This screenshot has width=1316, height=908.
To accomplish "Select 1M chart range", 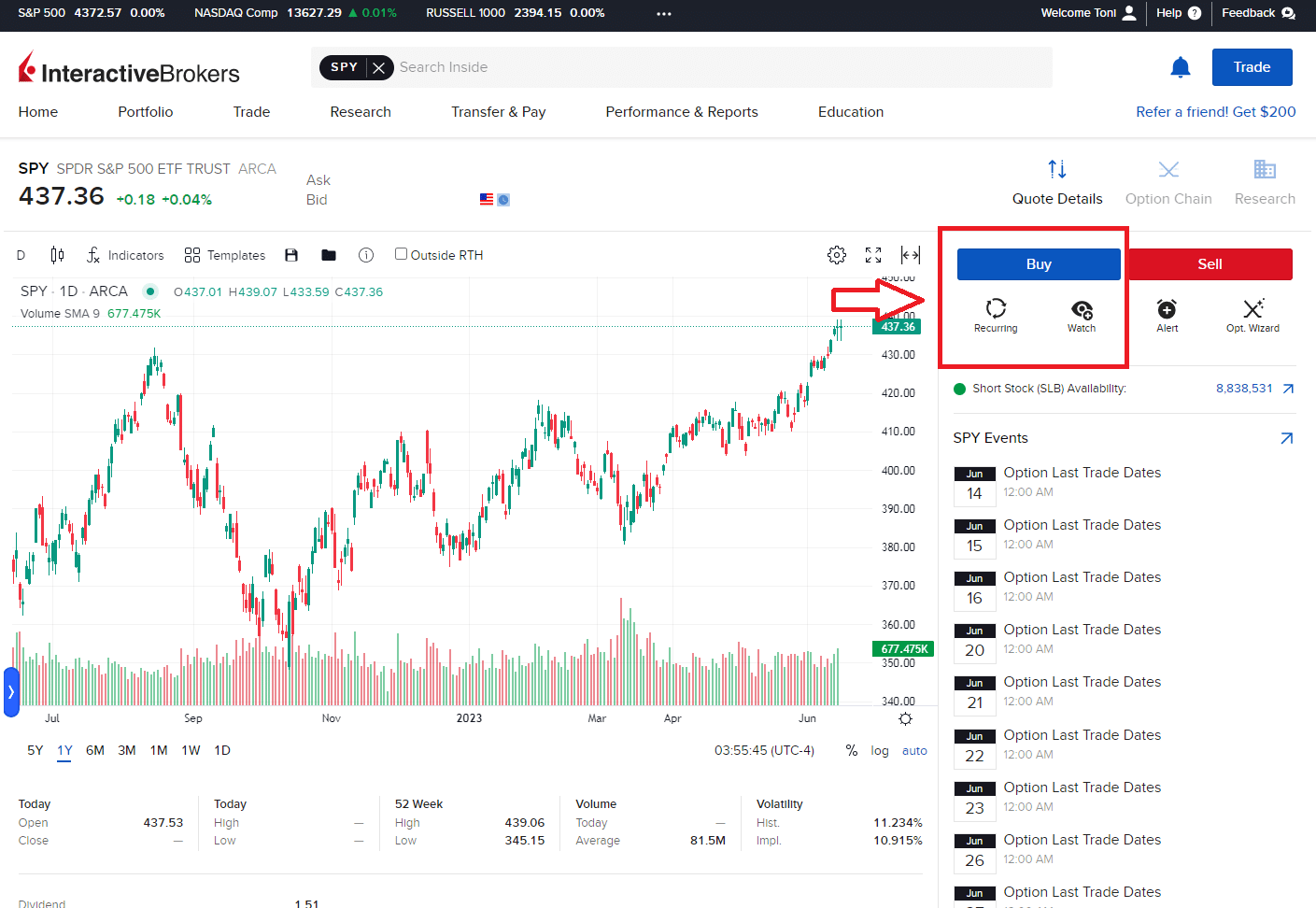I will [159, 750].
